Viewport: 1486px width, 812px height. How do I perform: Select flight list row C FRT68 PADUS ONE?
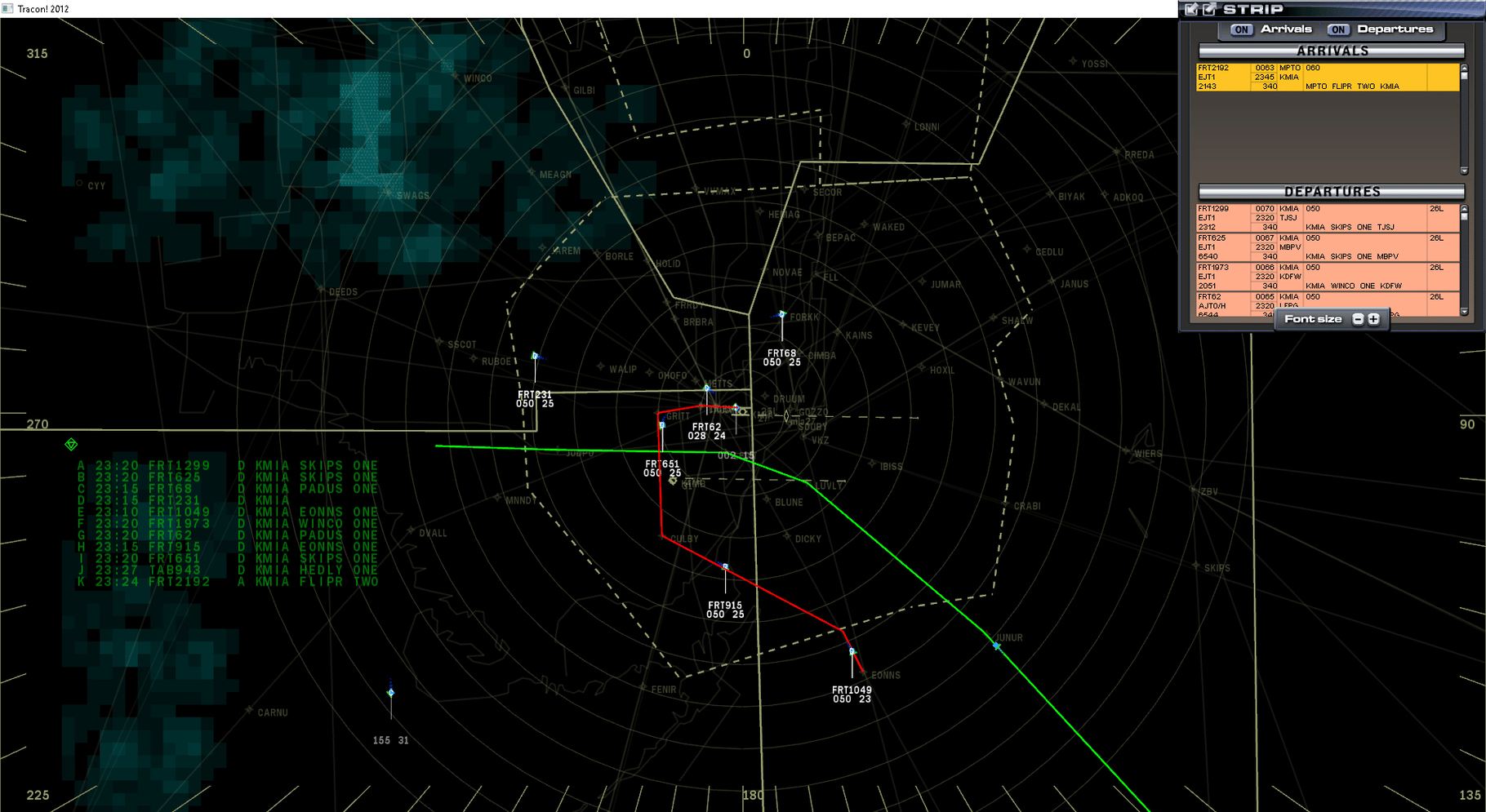(x=228, y=489)
